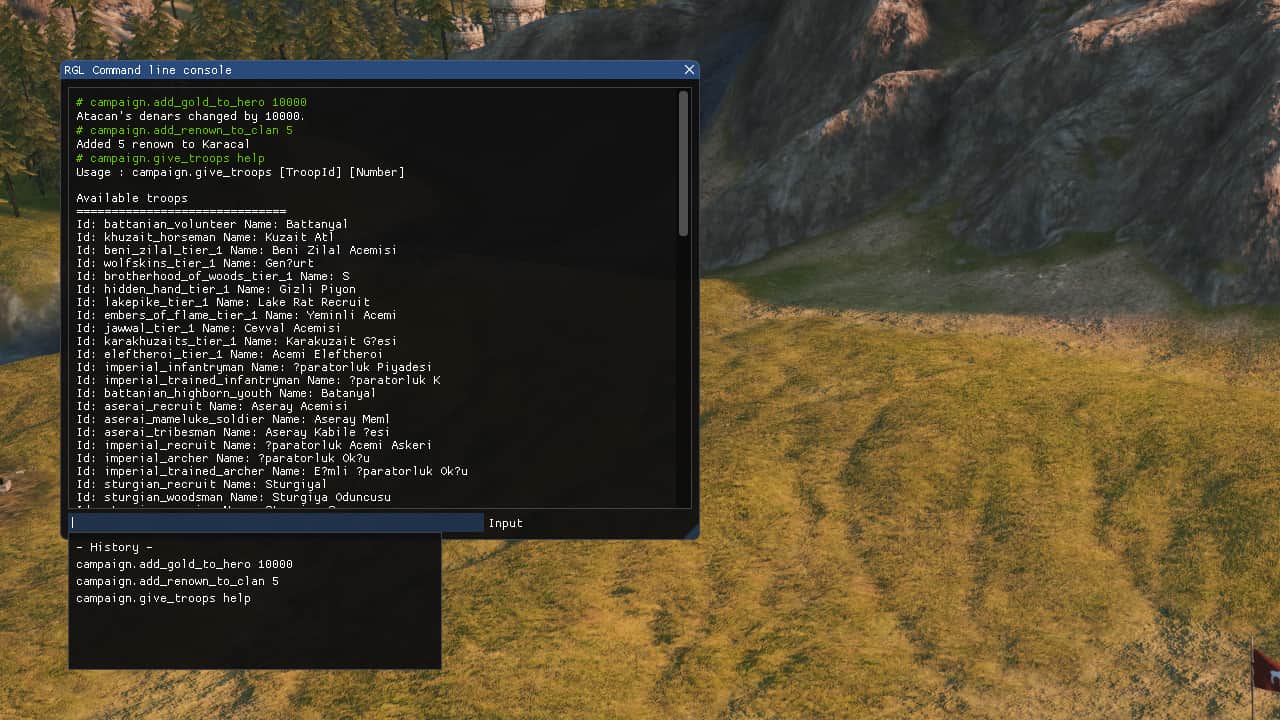Click the 'Usage : campaign.give_troops' output line
Image resolution: width=1280 pixels, height=720 pixels.
point(240,172)
